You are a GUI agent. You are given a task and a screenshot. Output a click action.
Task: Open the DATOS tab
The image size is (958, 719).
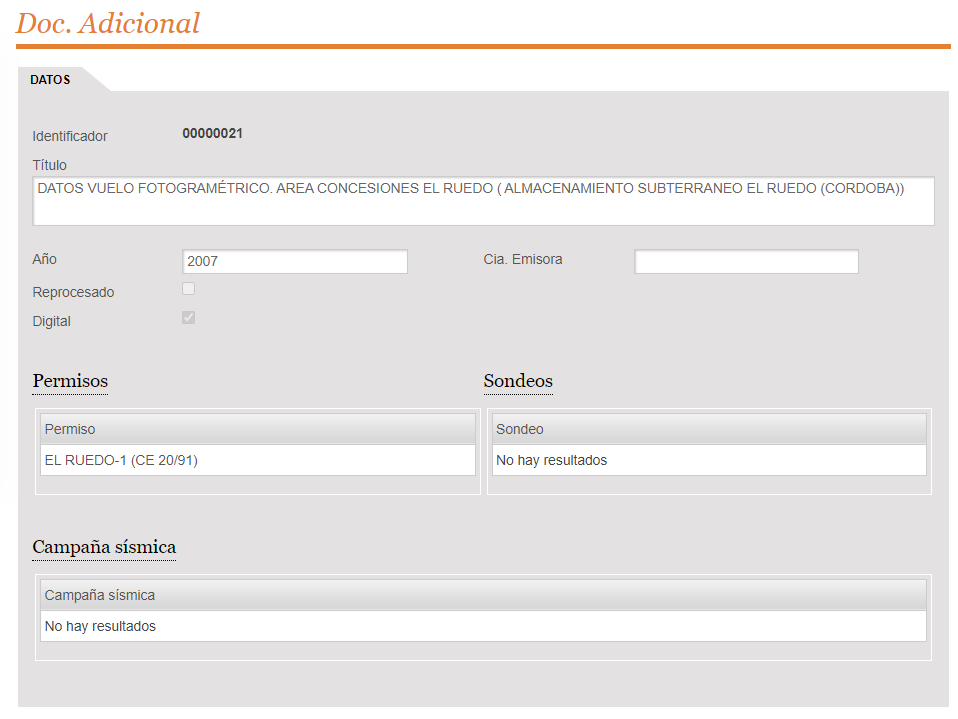[50, 79]
